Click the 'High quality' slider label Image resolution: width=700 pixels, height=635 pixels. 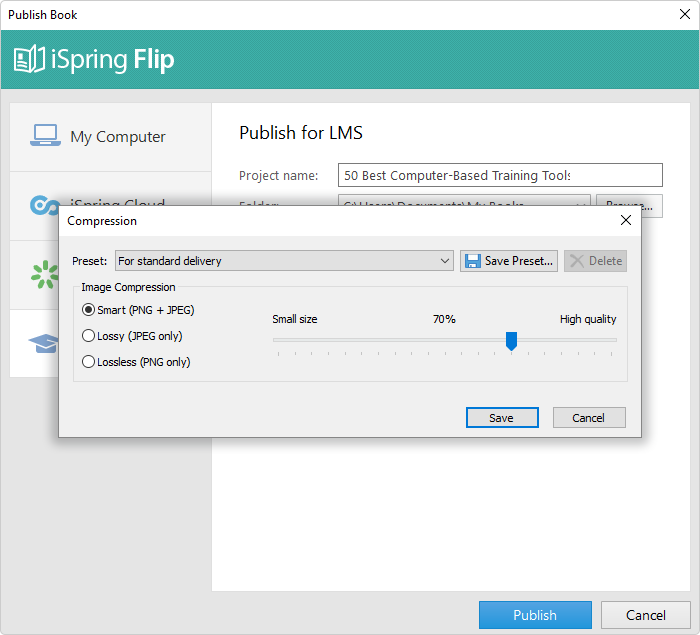588,319
